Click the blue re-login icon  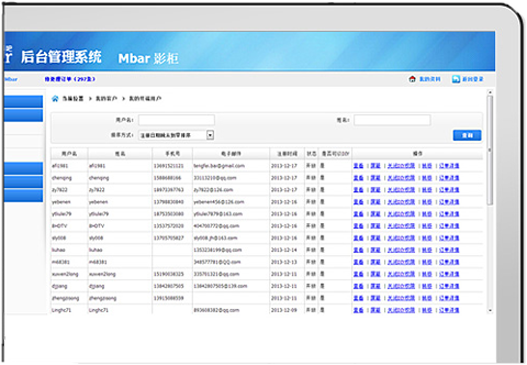456,79
